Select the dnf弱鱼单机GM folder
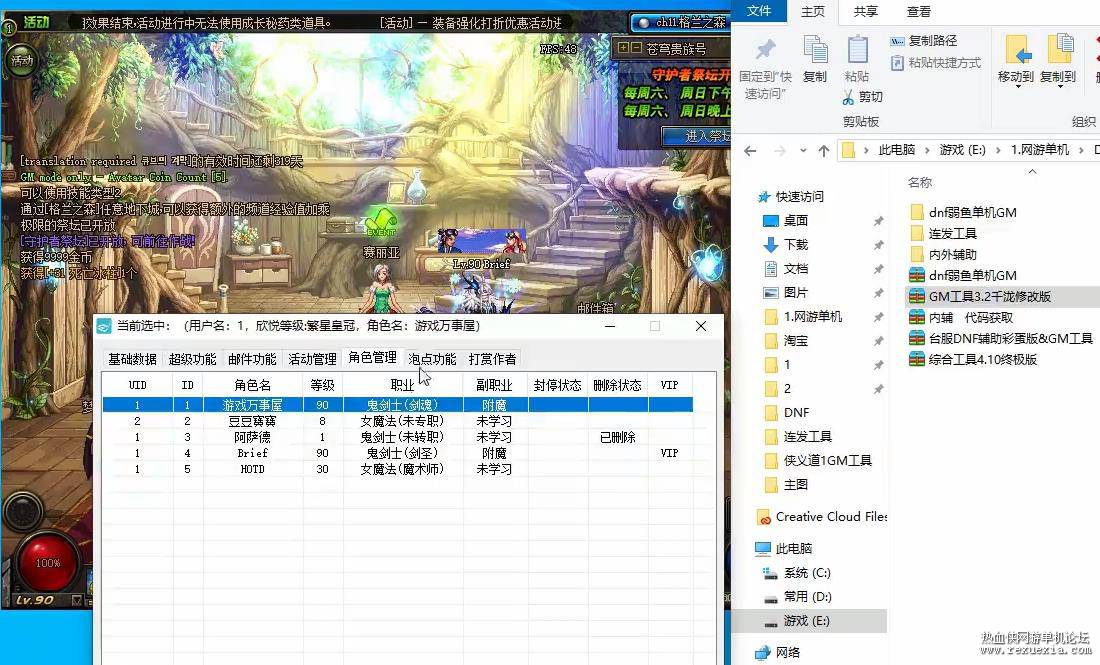The height and width of the screenshot is (665, 1100). tap(972, 212)
